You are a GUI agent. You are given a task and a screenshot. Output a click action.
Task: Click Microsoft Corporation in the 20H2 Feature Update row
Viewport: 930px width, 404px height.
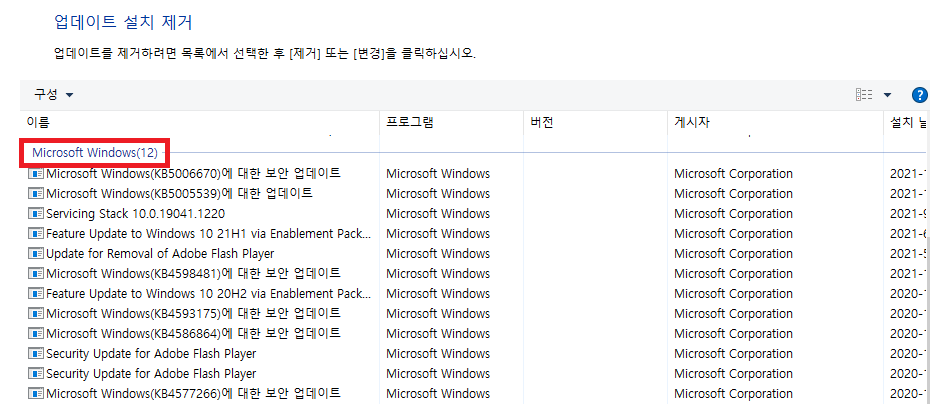(734, 294)
